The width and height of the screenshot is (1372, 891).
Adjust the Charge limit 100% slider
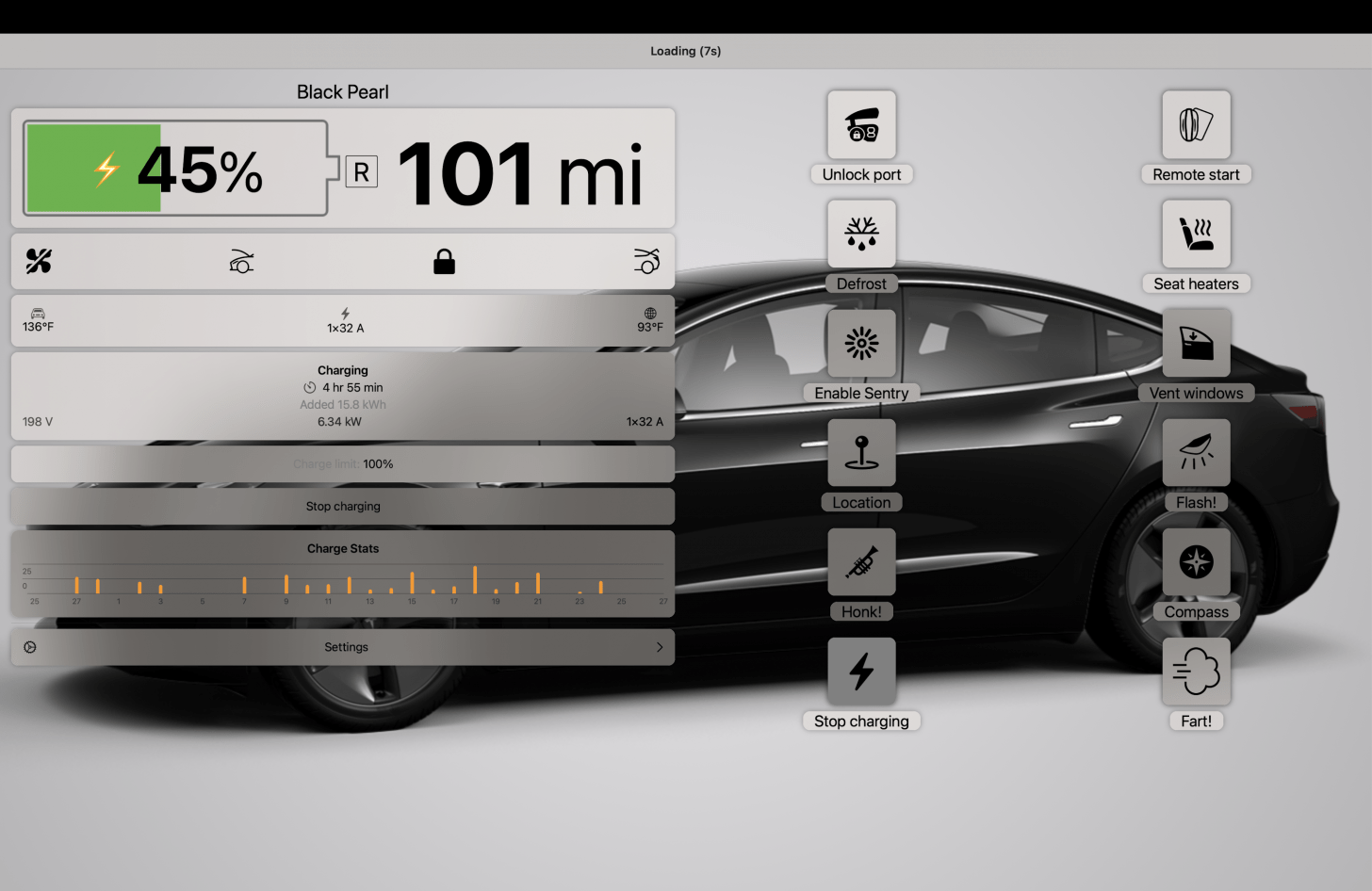click(343, 464)
